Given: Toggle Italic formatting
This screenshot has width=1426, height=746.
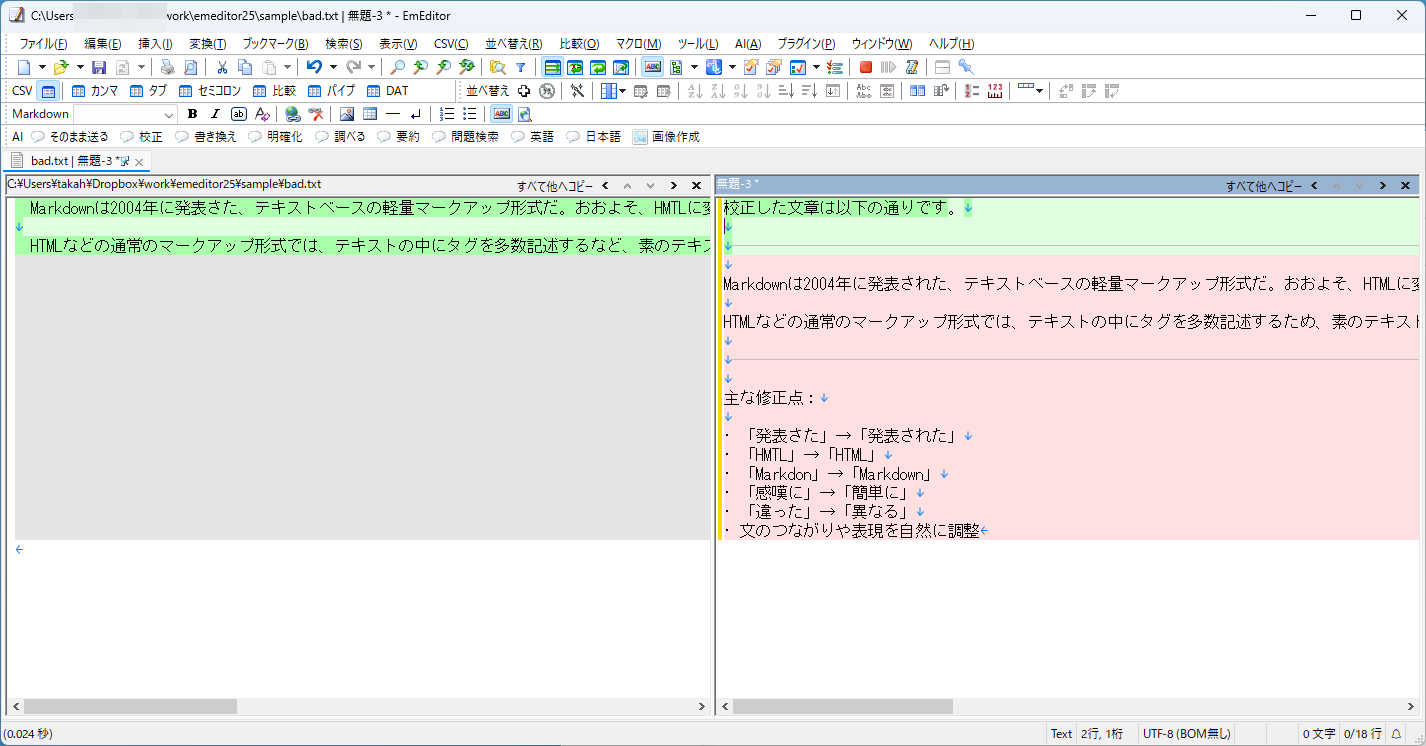Looking at the screenshot, I should (x=214, y=113).
